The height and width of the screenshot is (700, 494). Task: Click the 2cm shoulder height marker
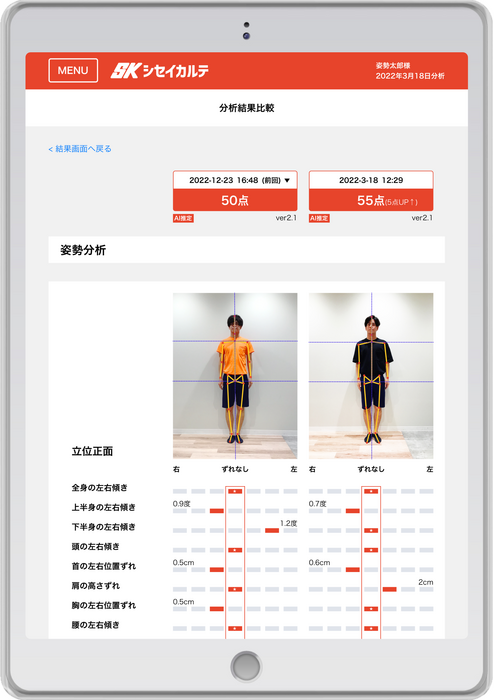pos(389,589)
